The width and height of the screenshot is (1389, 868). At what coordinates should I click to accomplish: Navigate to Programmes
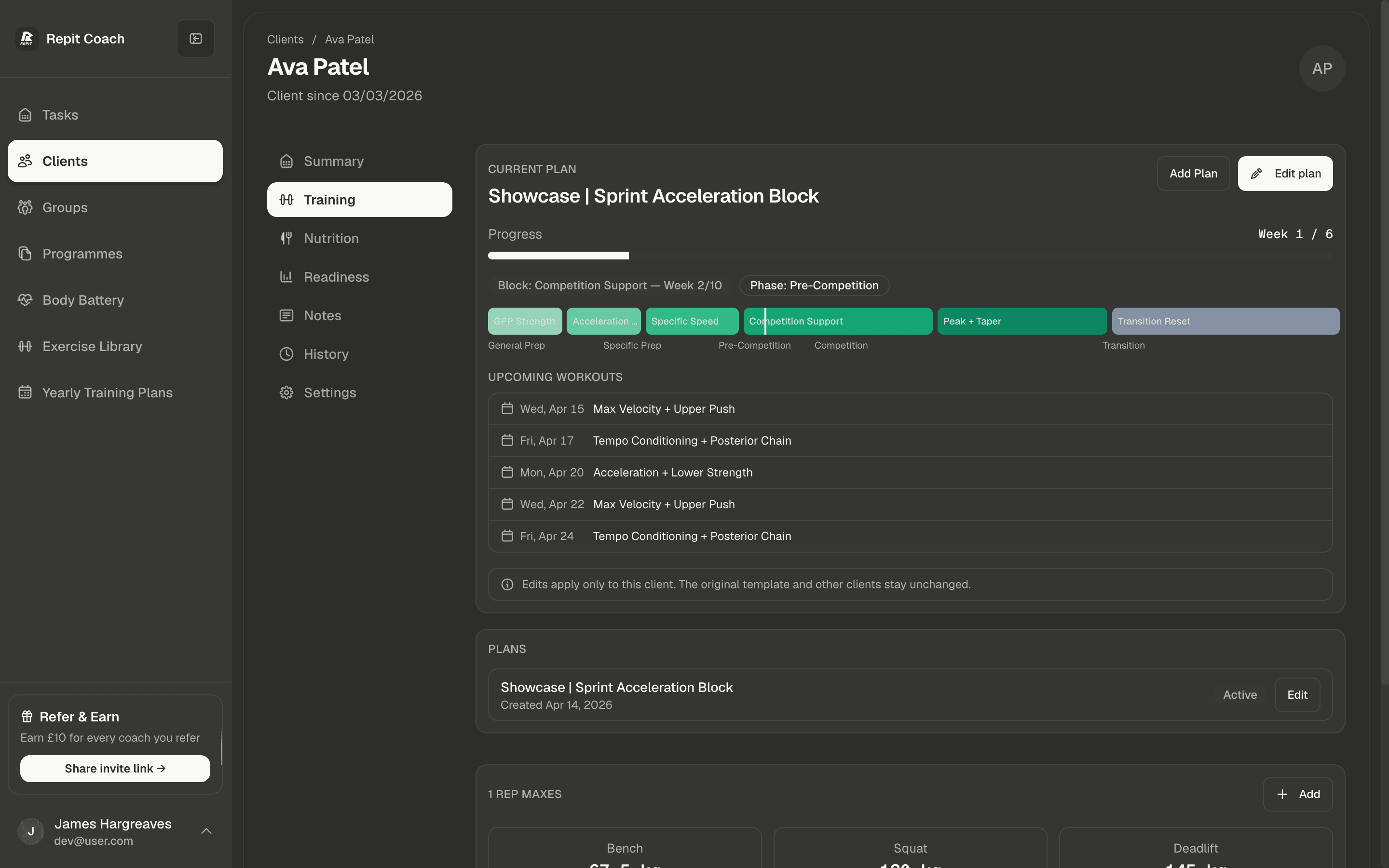pos(115,254)
